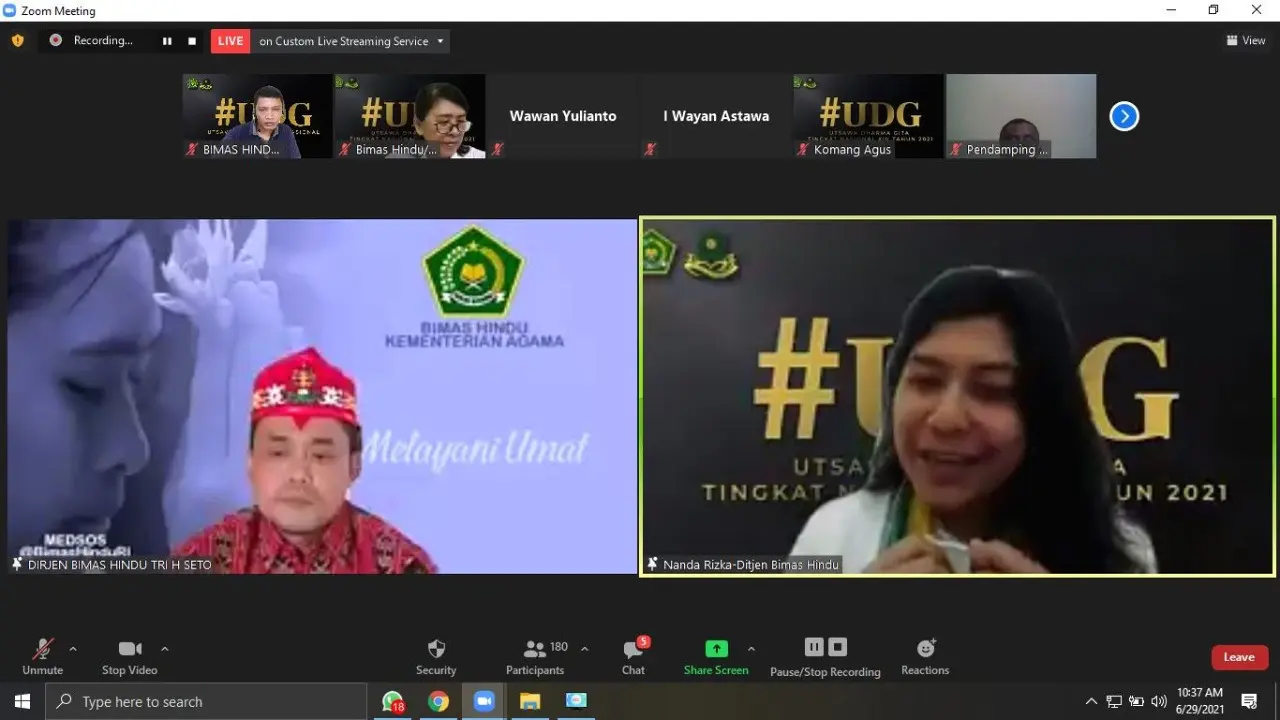This screenshot has height=720, width=1280.
Task: Expand audio options arrow beside Unmute
Action: 72,648
